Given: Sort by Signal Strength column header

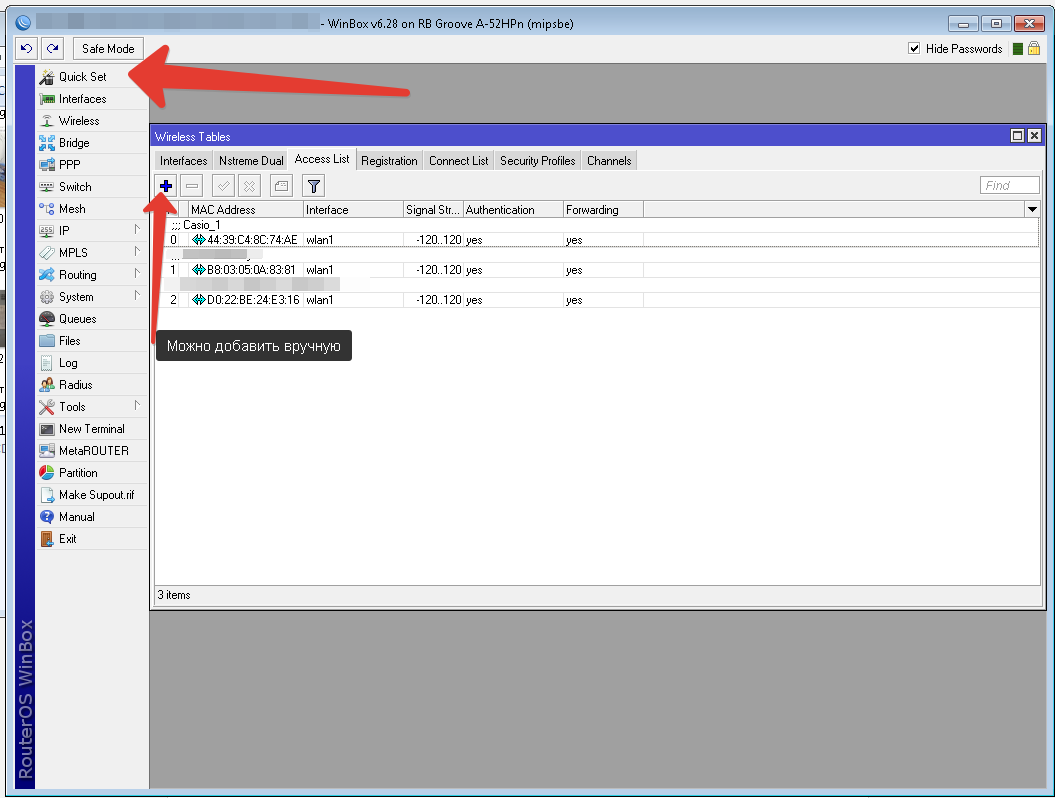Looking at the screenshot, I should tap(433, 210).
